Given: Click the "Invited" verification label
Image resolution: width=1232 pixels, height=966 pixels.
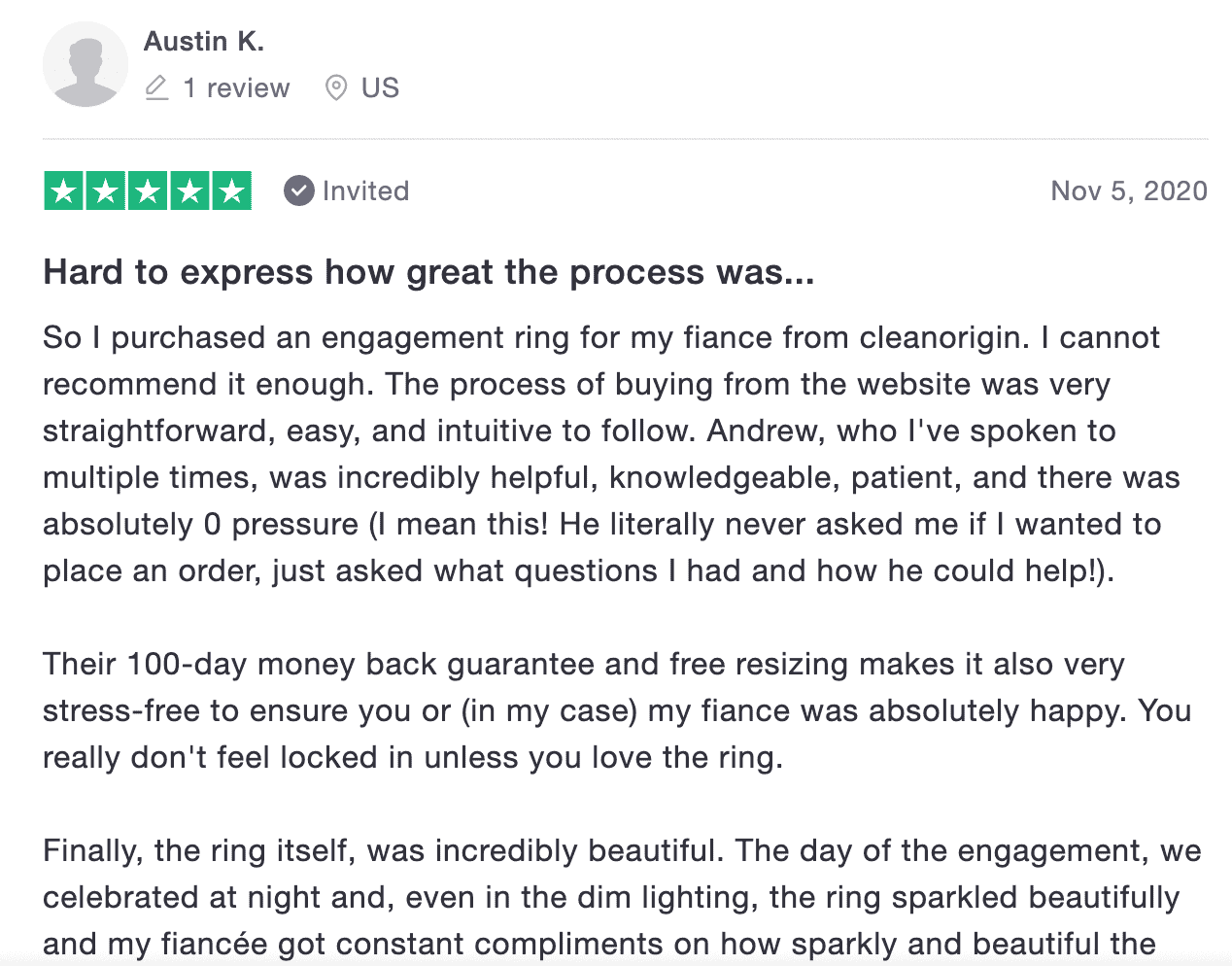Looking at the screenshot, I should (365, 190).
